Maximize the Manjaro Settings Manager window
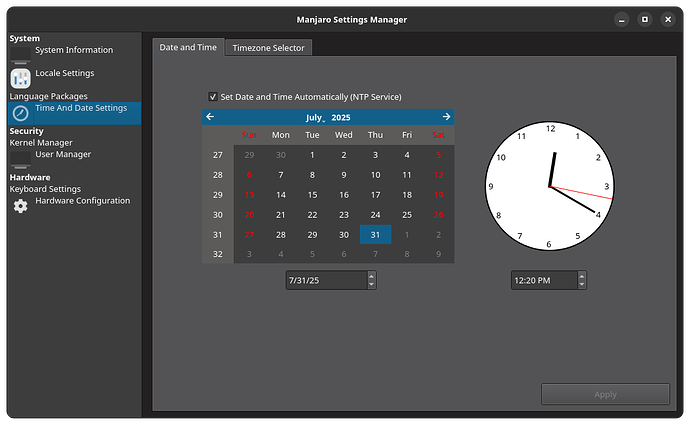The image size is (690, 424). (x=645, y=19)
